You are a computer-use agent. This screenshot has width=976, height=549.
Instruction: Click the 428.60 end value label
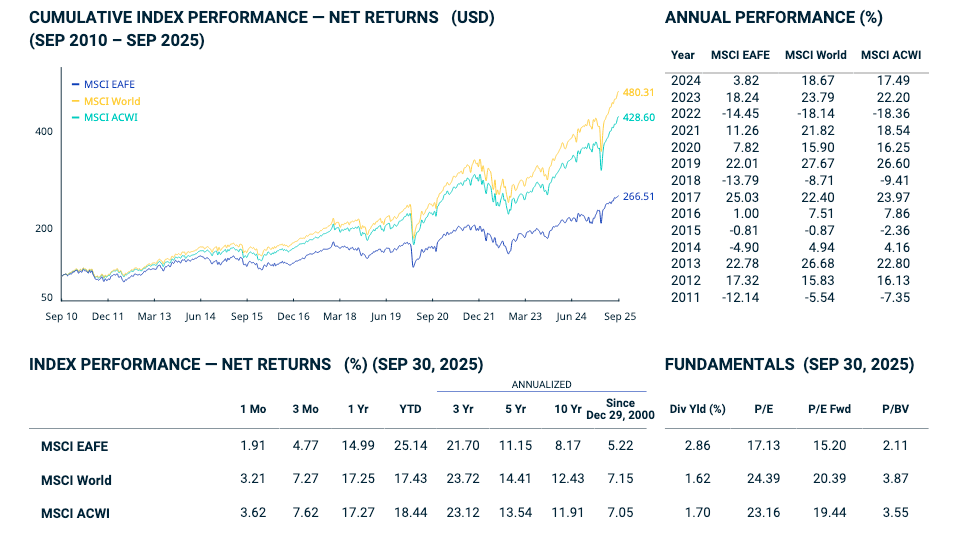638,117
